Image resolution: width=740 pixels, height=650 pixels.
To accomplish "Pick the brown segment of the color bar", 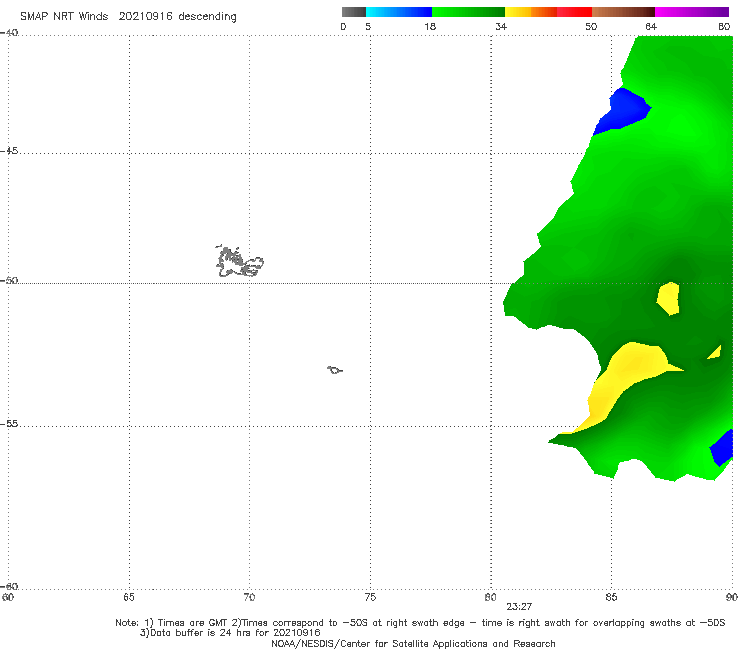I will 623,12.
